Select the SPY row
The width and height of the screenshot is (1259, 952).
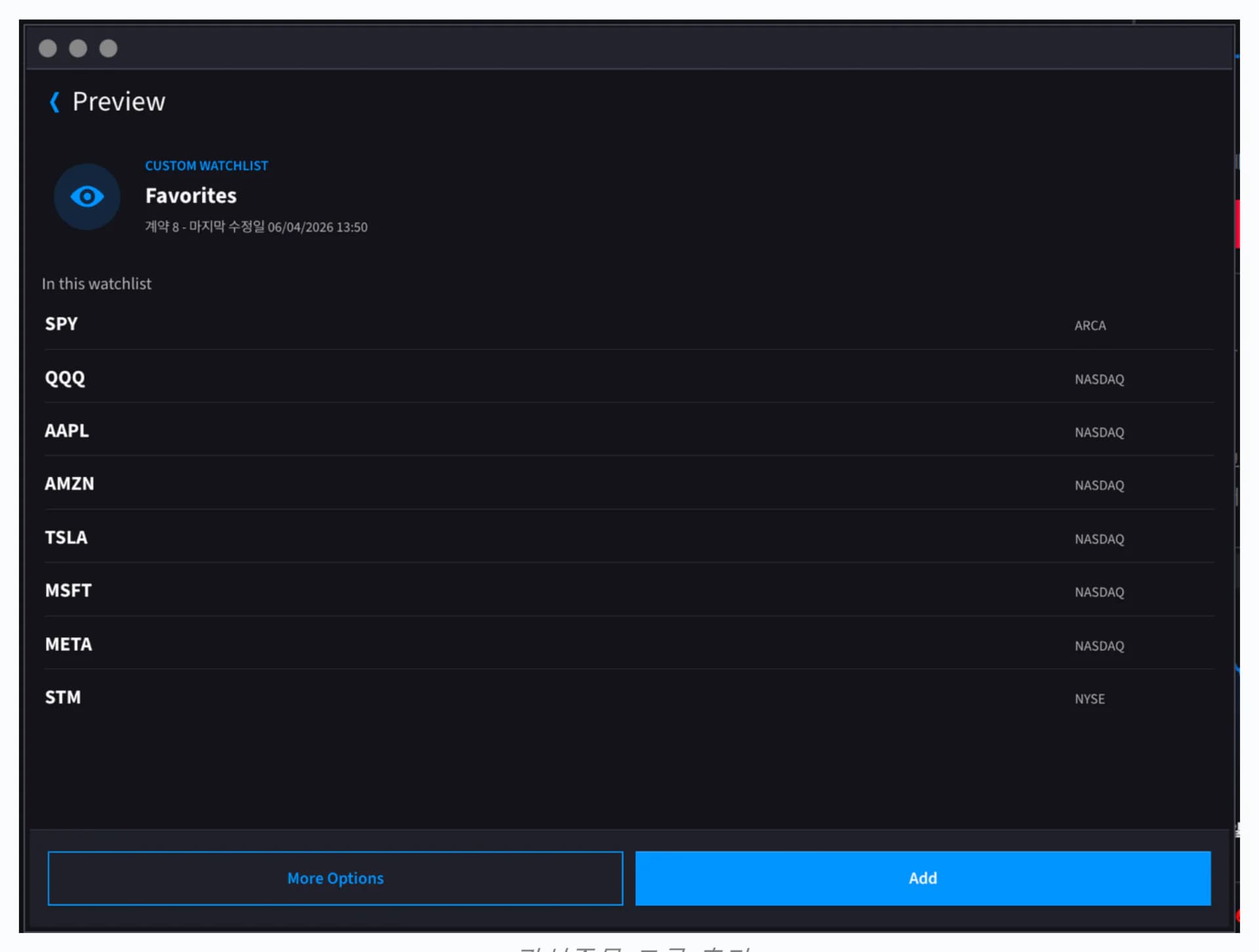(x=629, y=324)
